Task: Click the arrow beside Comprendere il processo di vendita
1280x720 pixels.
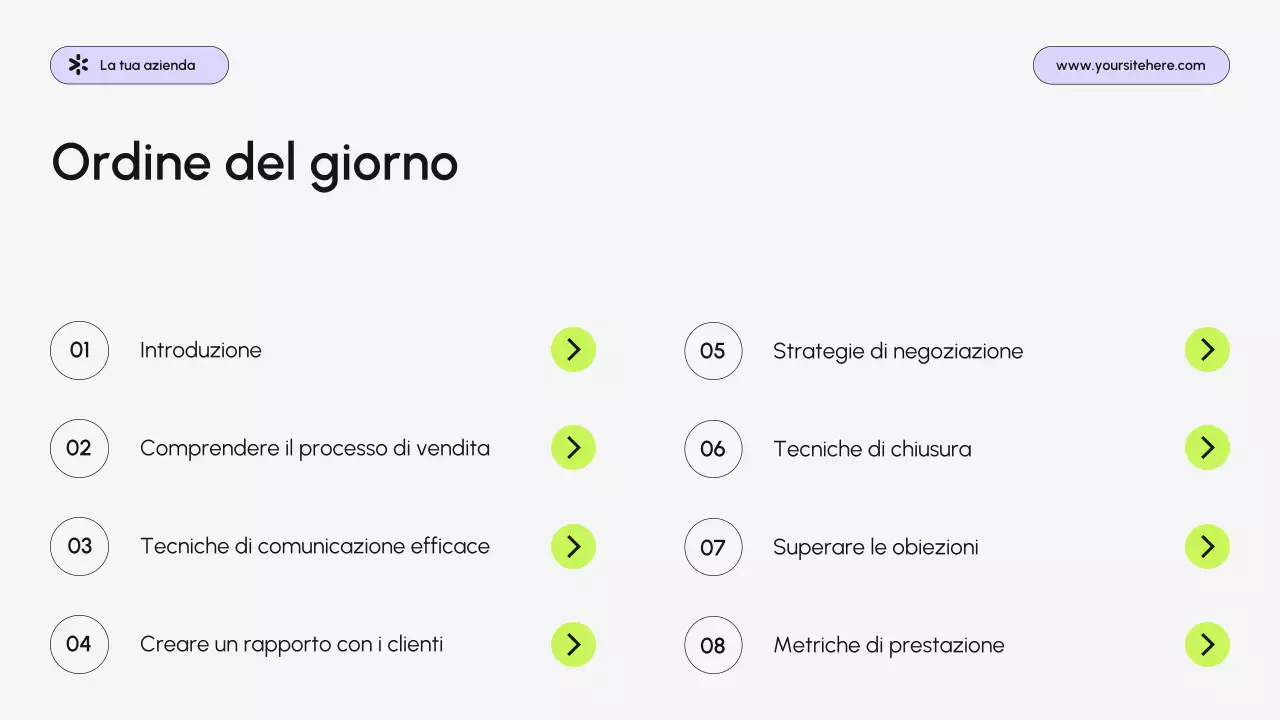Action: [573, 448]
